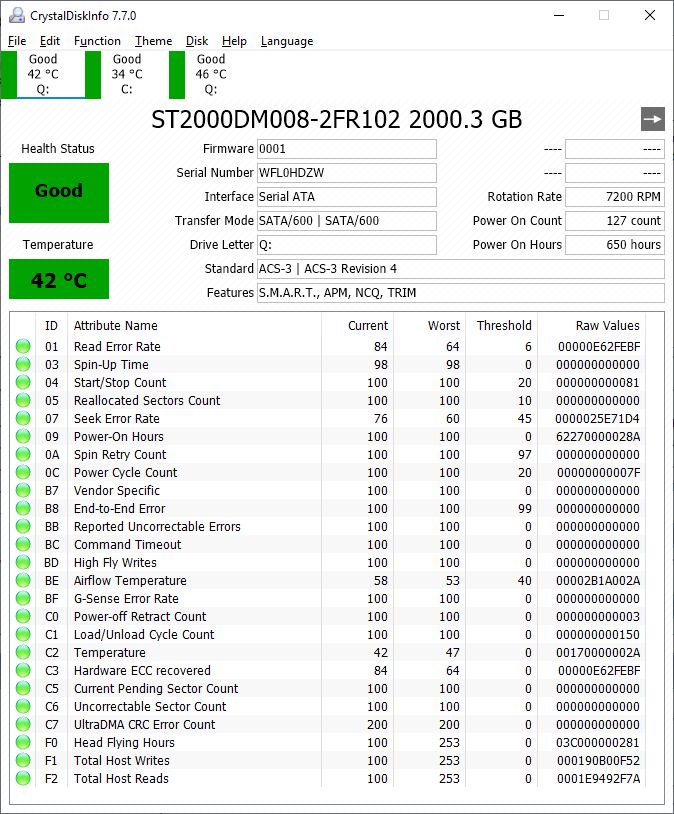This screenshot has width=674, height=814.
Task: Click status orb for Power-On Hours row
Action: click(x=23, y=437)
